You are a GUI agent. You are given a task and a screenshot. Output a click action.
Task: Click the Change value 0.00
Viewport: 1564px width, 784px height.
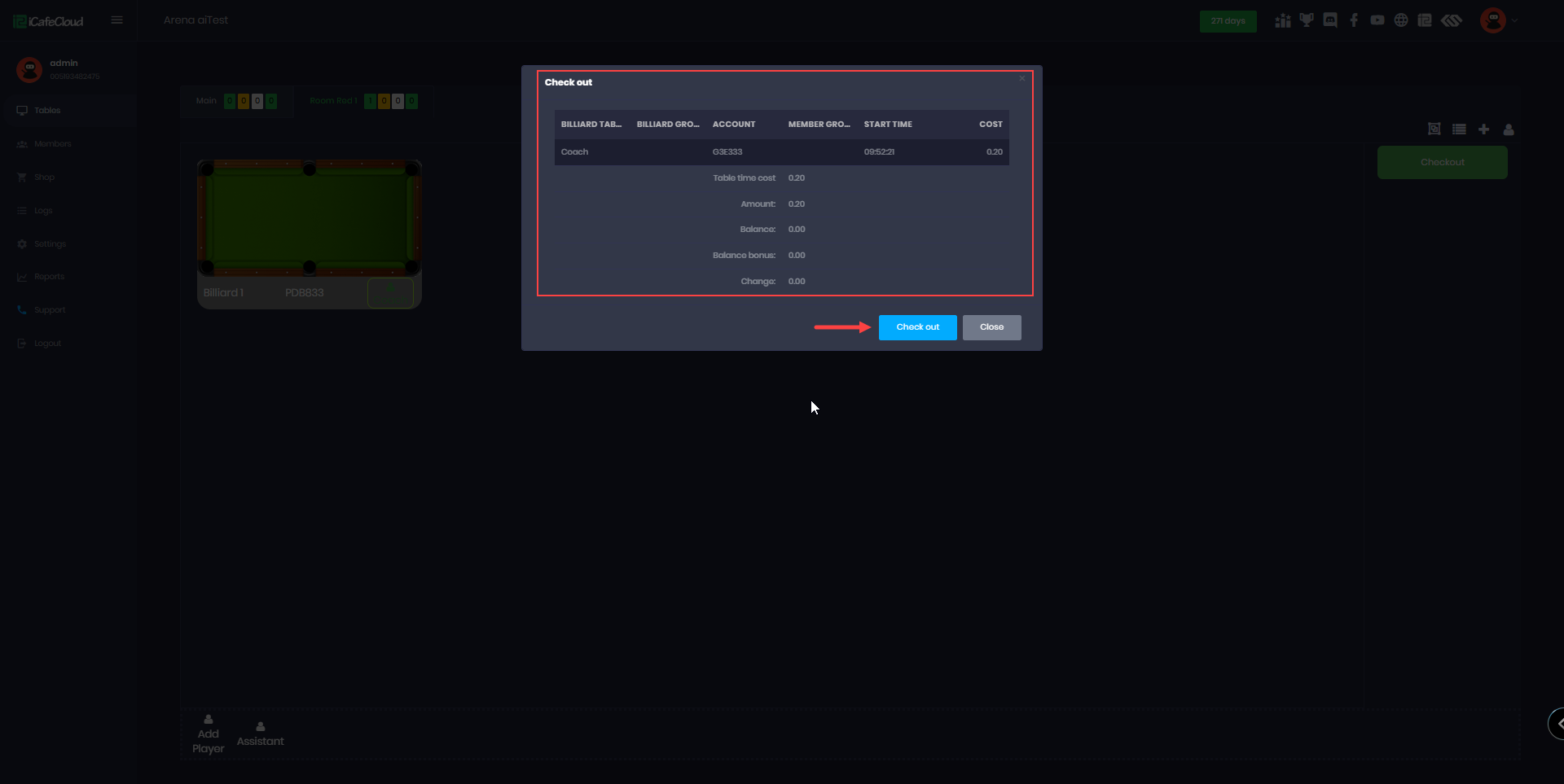[x=797, y=282]
